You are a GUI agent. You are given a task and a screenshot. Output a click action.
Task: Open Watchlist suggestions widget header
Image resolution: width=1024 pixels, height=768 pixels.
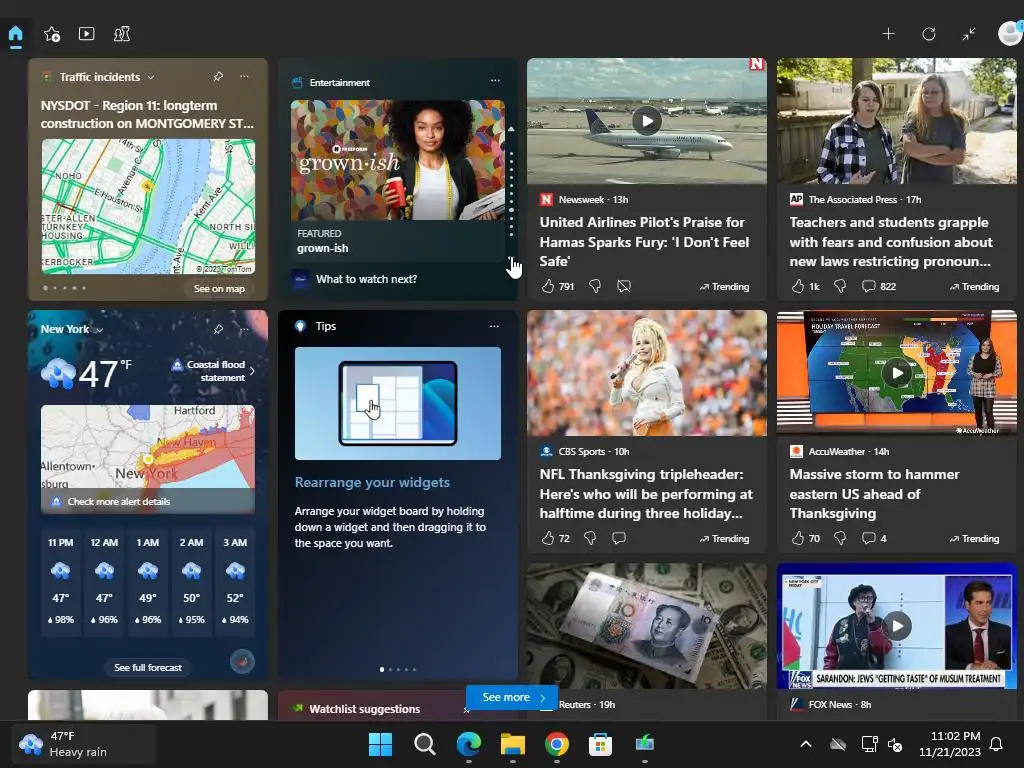[x=364, y=709]
